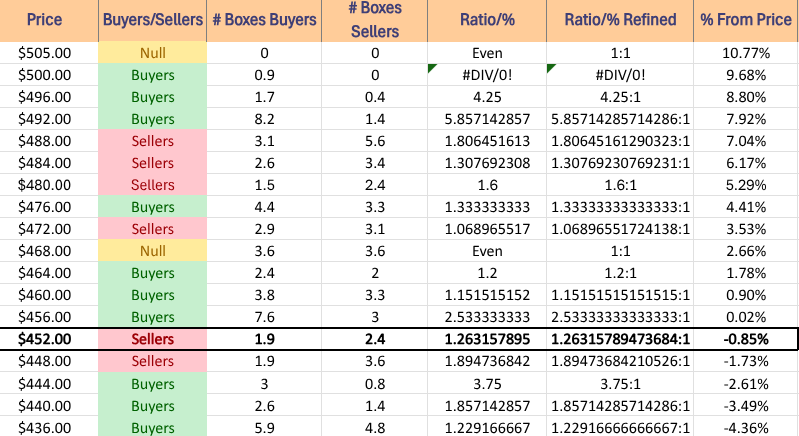The image size is (799, 436).
Task: Select the 5.857142857 ratio cell
Action: coord(487,119)
